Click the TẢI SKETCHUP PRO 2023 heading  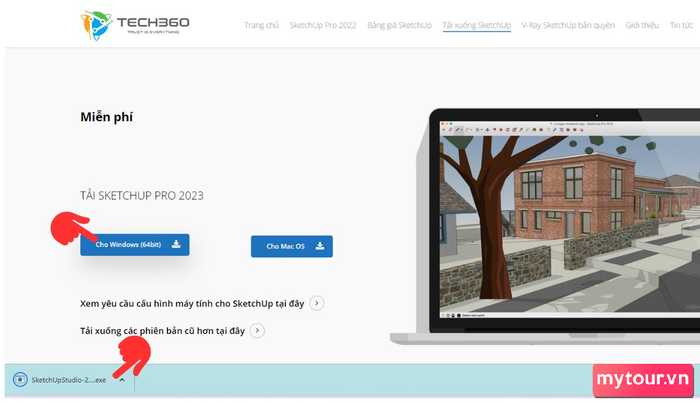[142, 196]
